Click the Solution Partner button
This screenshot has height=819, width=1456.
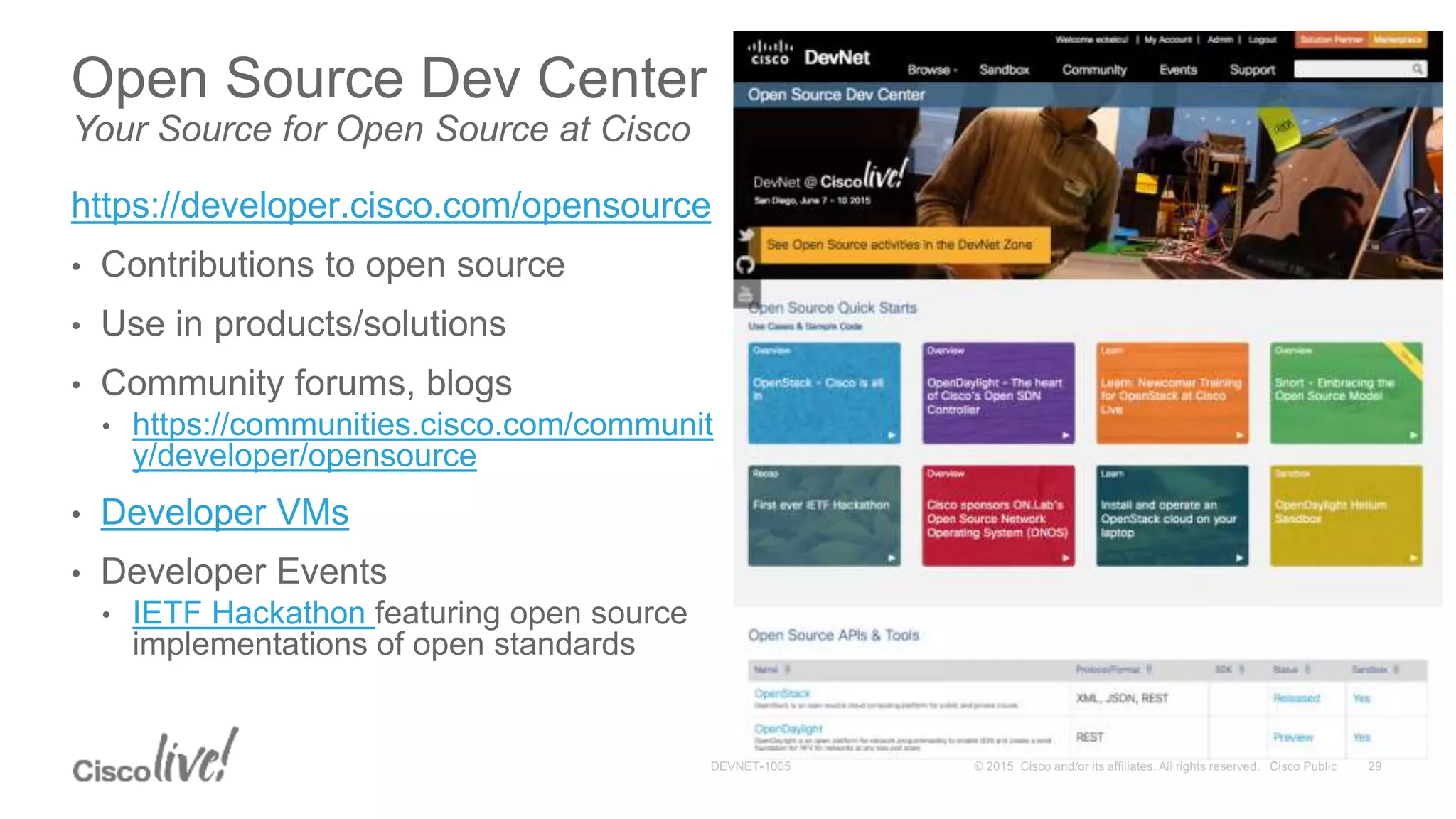click(x=1332, y=40)
